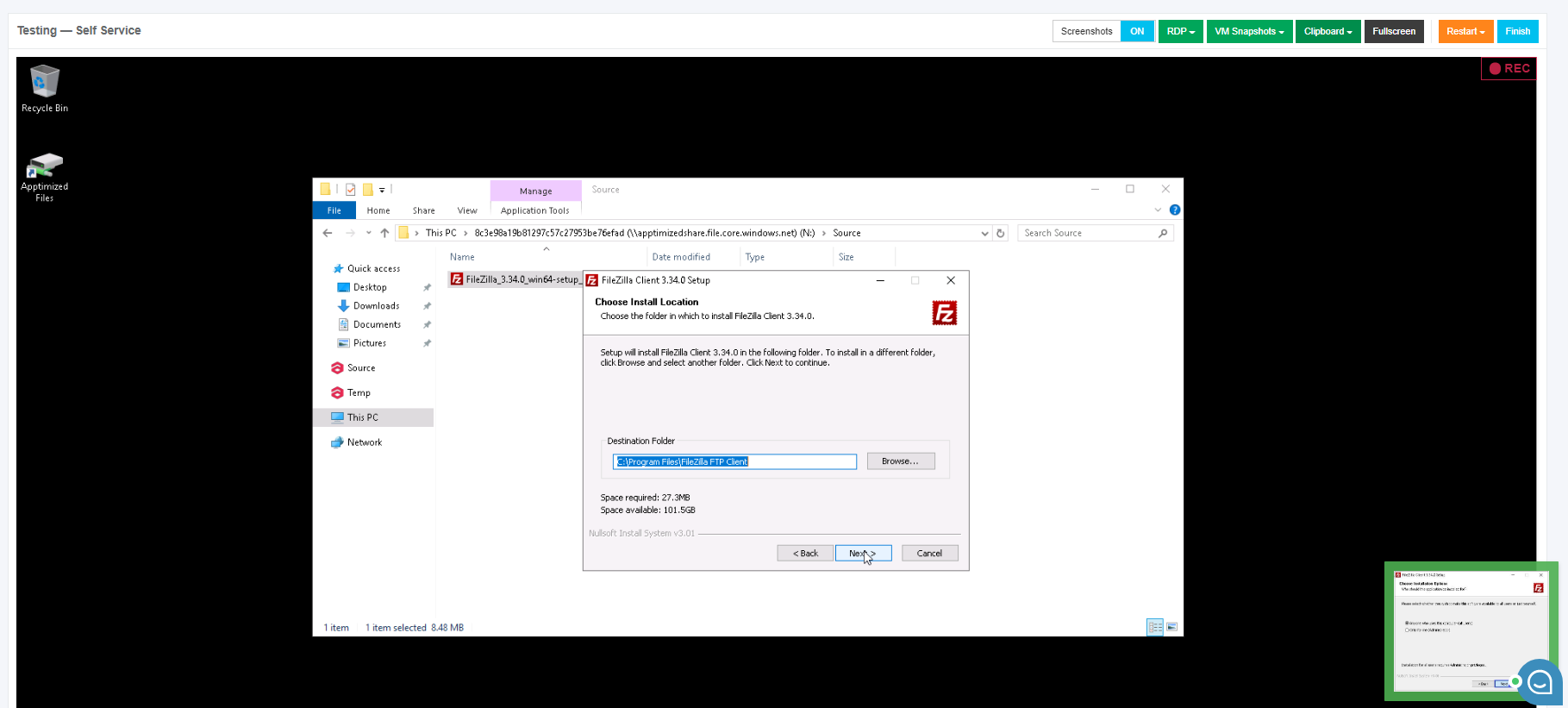Toggle Screenshots ON switch
Image resolution: width=1568 pixels, height=708 pixels.
tap(1137, 31)
